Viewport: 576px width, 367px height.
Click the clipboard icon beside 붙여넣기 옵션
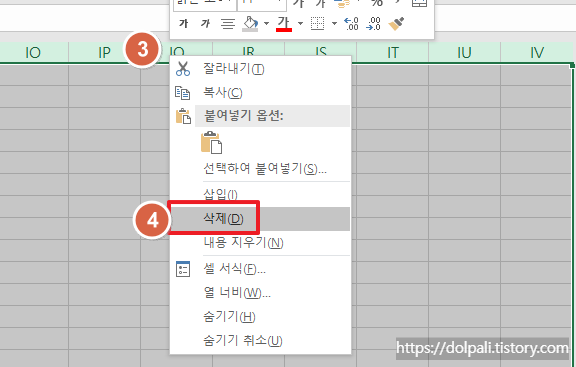pyautogui.click(x=183, y=116)
